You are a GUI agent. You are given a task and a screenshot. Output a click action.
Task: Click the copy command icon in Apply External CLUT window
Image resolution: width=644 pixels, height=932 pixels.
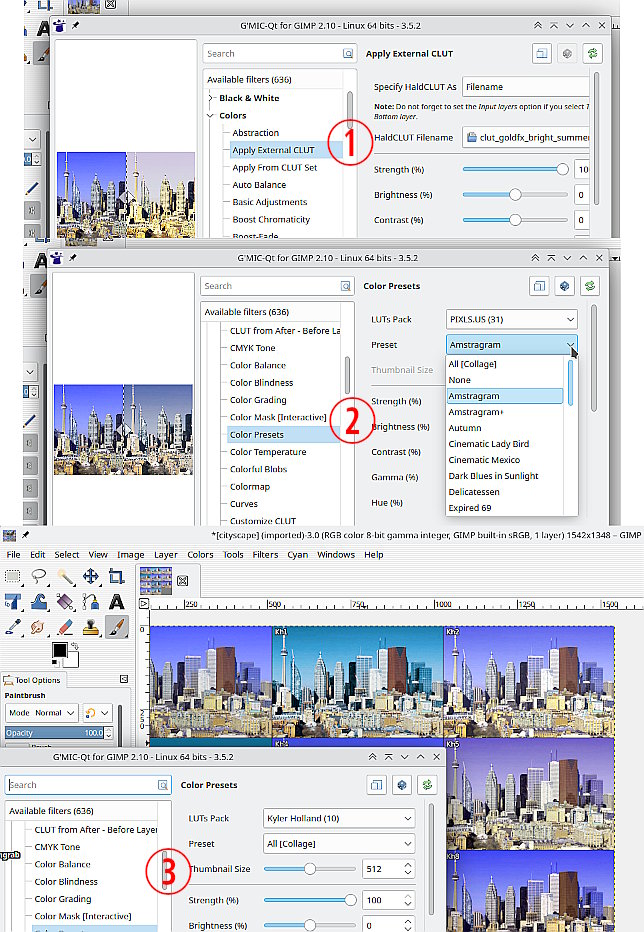click(541, 53)
